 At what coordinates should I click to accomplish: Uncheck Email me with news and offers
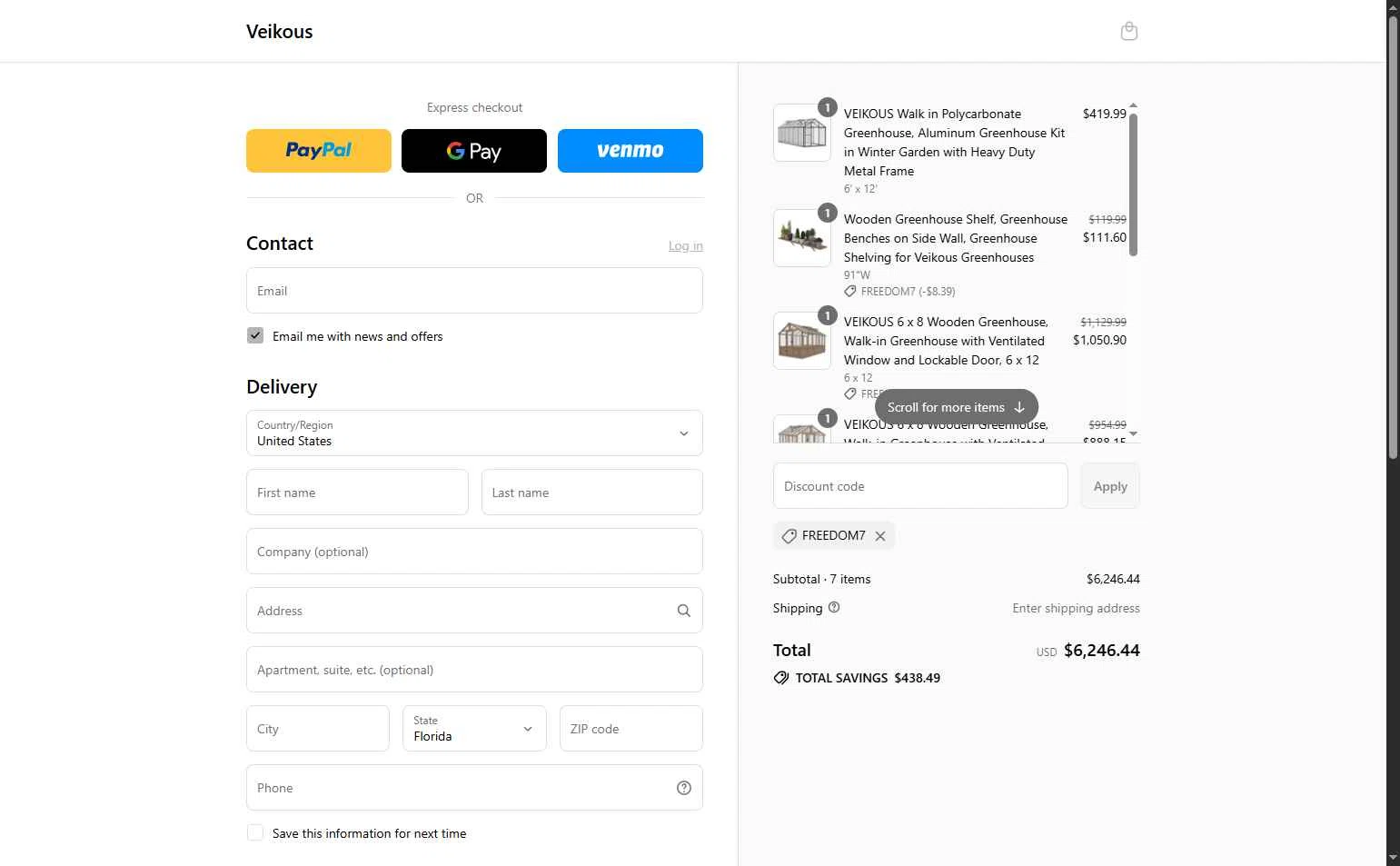(255, 335)
